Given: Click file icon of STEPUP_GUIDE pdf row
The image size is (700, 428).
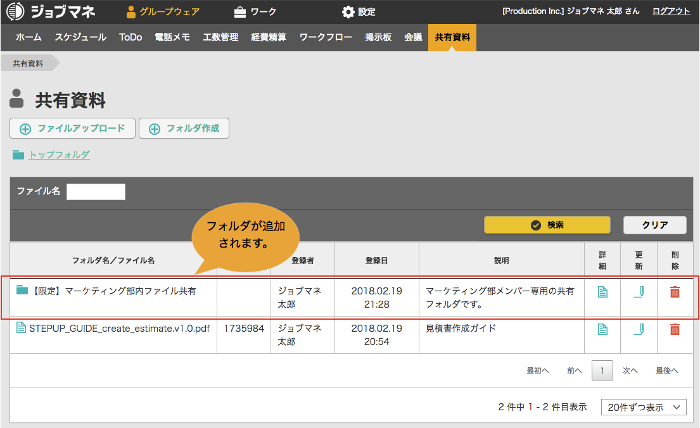Looking at the screenshot, I should point(21,328).
